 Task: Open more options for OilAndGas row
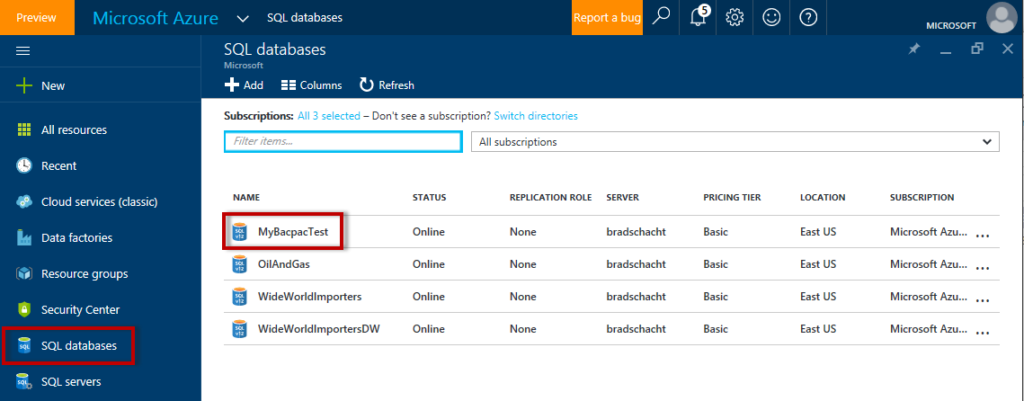(x=982, y=268)
